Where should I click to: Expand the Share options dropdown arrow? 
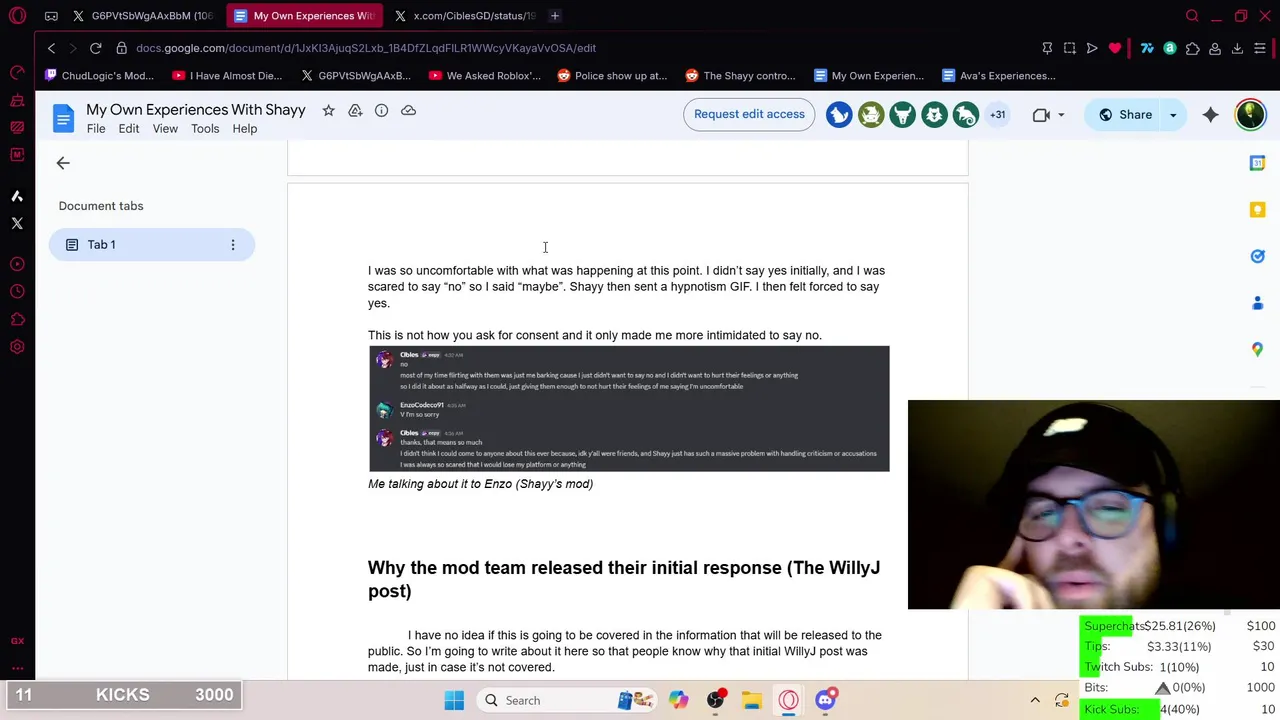[x=1173, y=115]
